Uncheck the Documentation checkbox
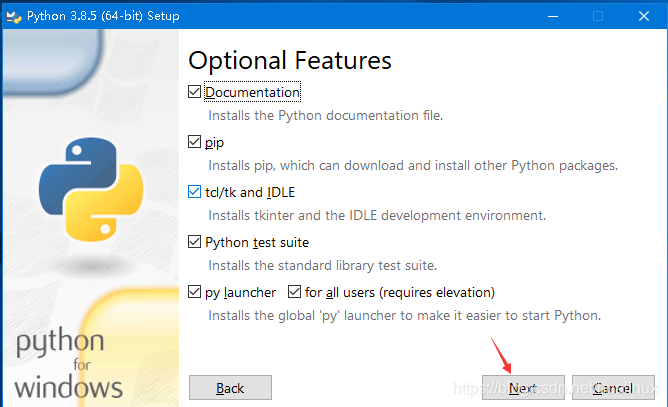668x407 pixels. click(194, 92)
